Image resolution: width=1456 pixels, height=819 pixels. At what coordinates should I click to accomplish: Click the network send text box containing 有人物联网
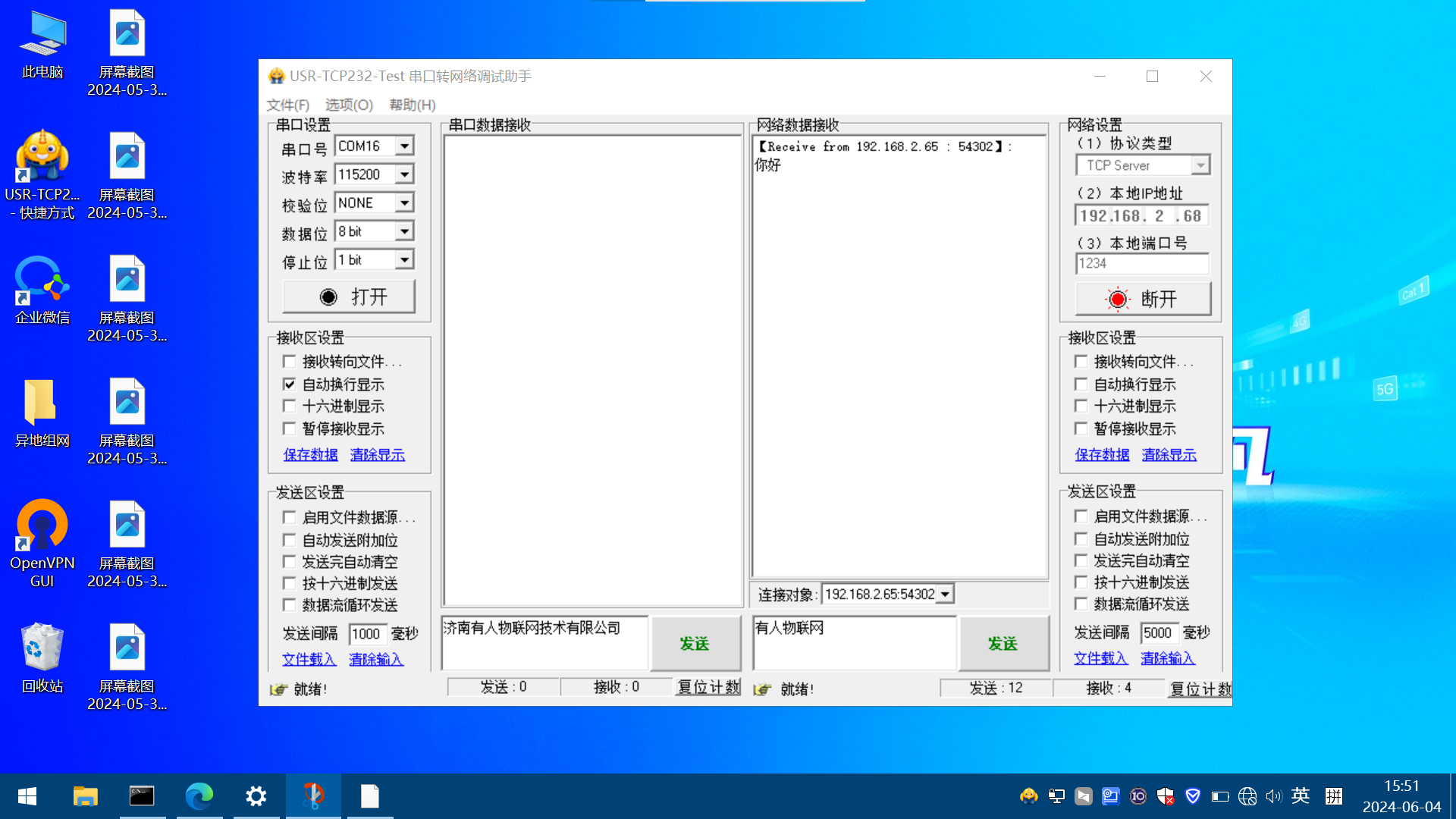point(854,643)
